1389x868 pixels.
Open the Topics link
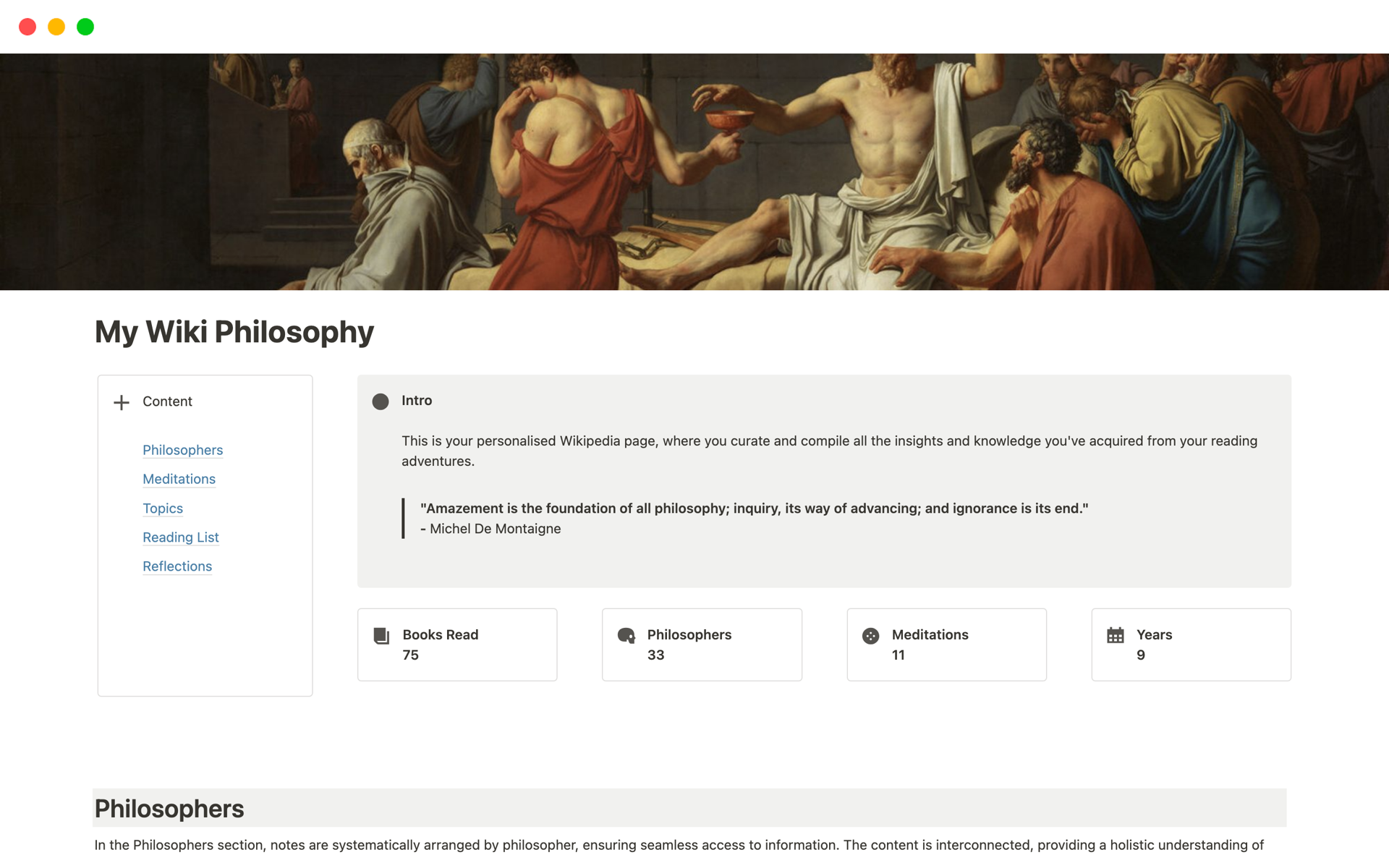(x=163, y=509)
